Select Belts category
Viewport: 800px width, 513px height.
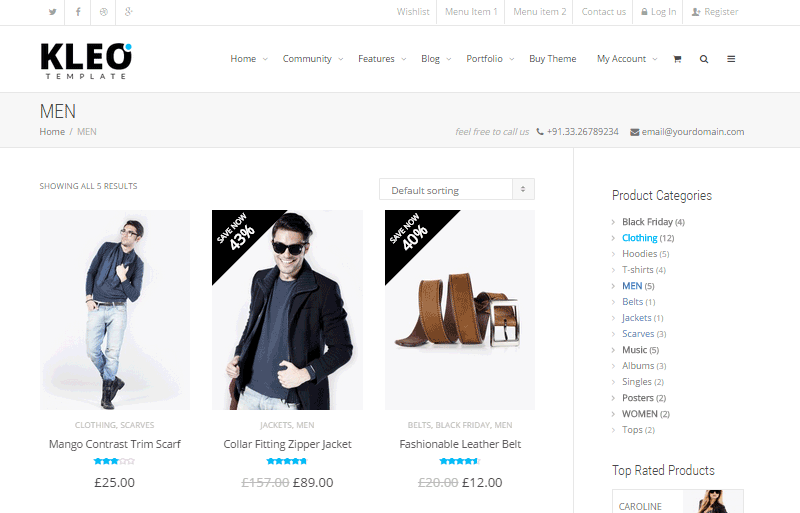pyautogui.click(x=632, y=302)
